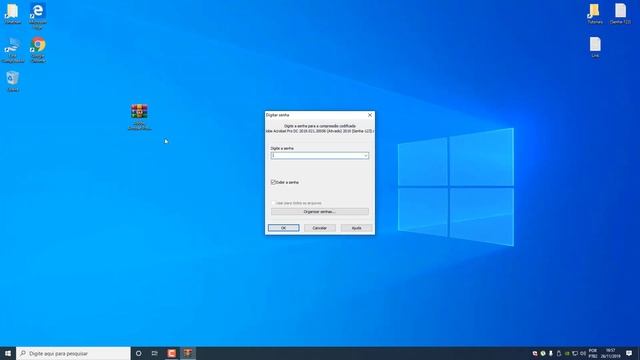Switch to the orange app in taskbar
Image resolution: width=640 pixels, height=360 pixels.
[x=171, y=353]
